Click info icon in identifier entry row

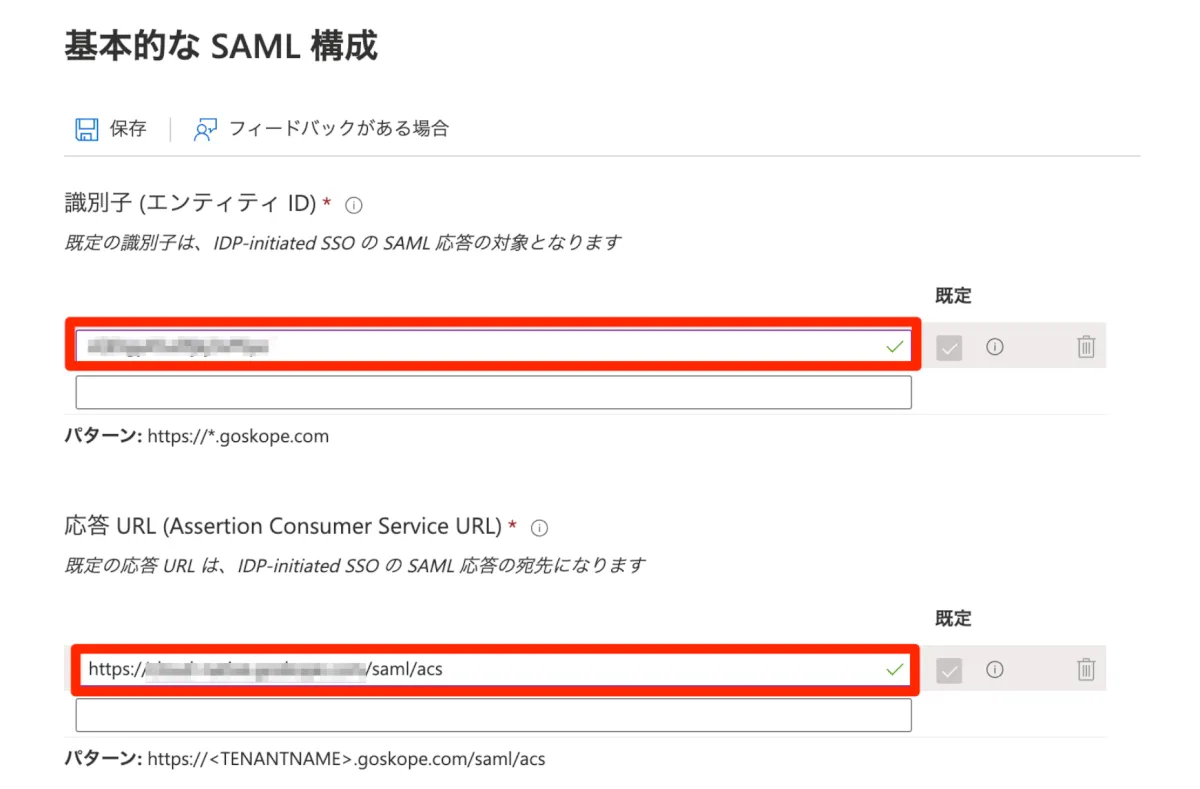tap(994, 347)
